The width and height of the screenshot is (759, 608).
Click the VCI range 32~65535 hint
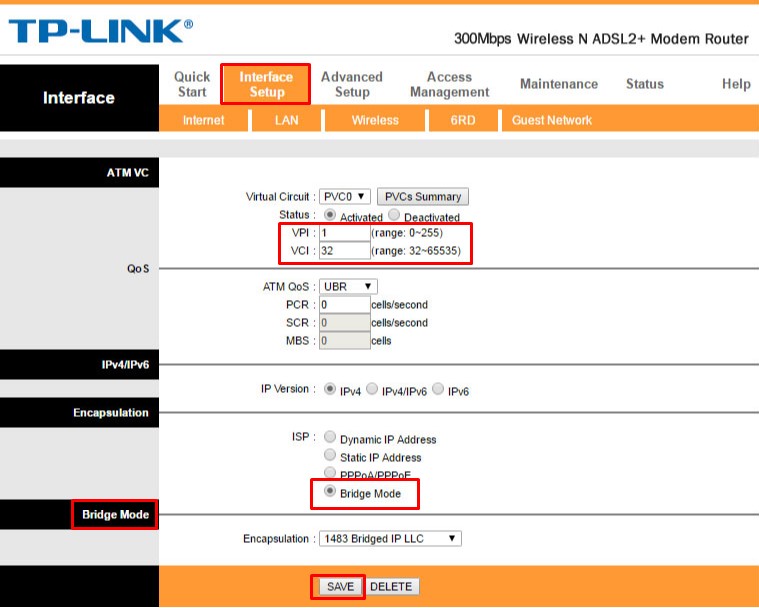pos(416,251)
